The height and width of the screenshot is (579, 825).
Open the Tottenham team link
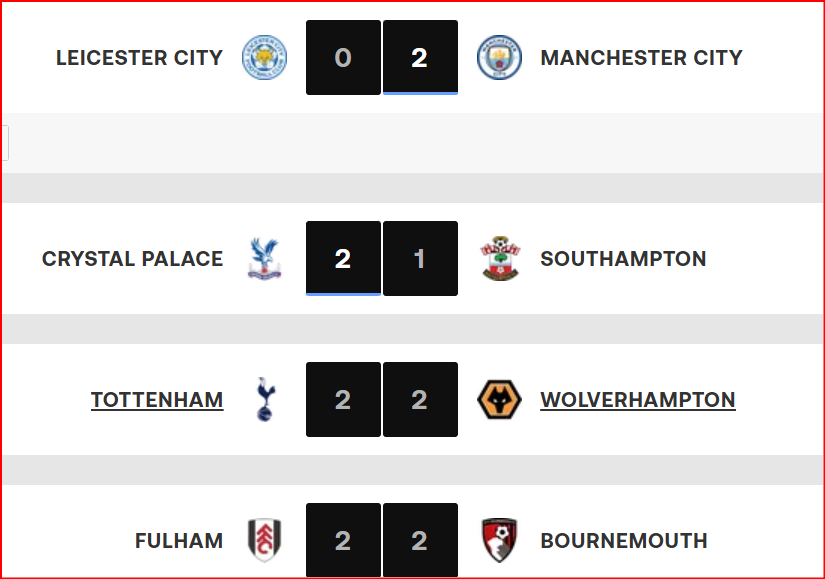pyautogui.click(x=157, y=400)
